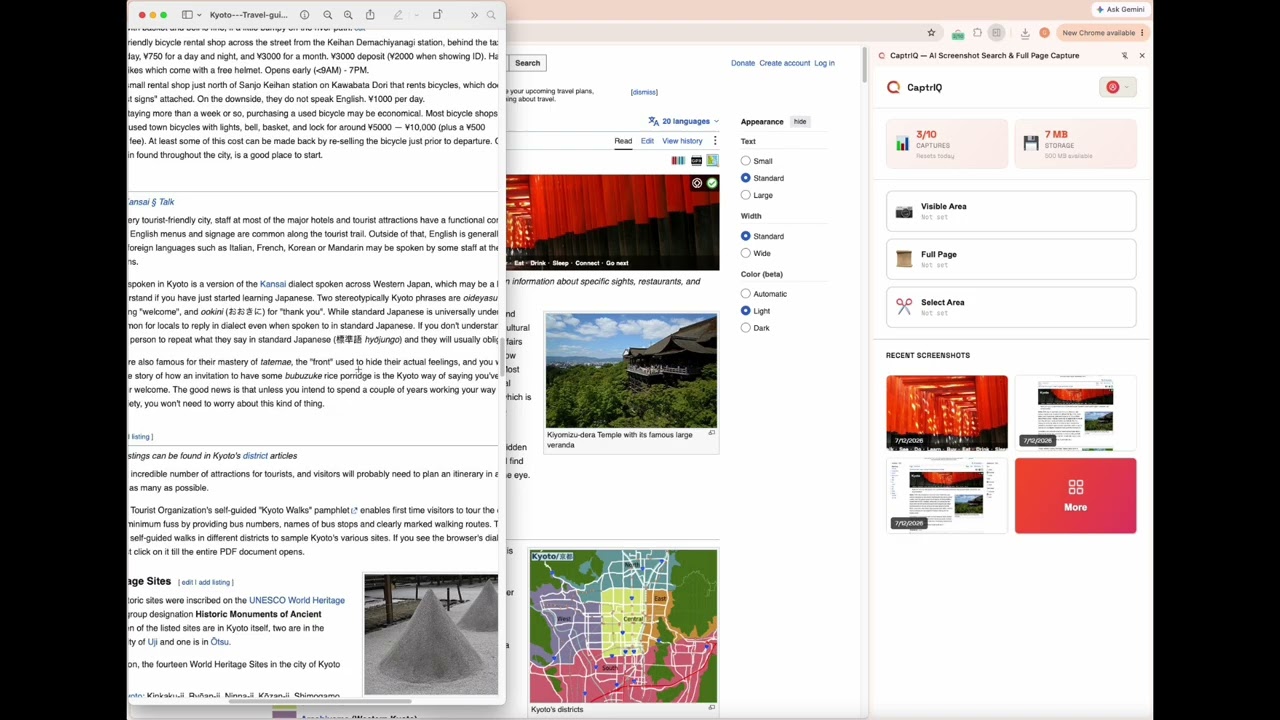Toggle the sidebar view in Preview toolbar

pyautogui.click(x=186, y=15)
